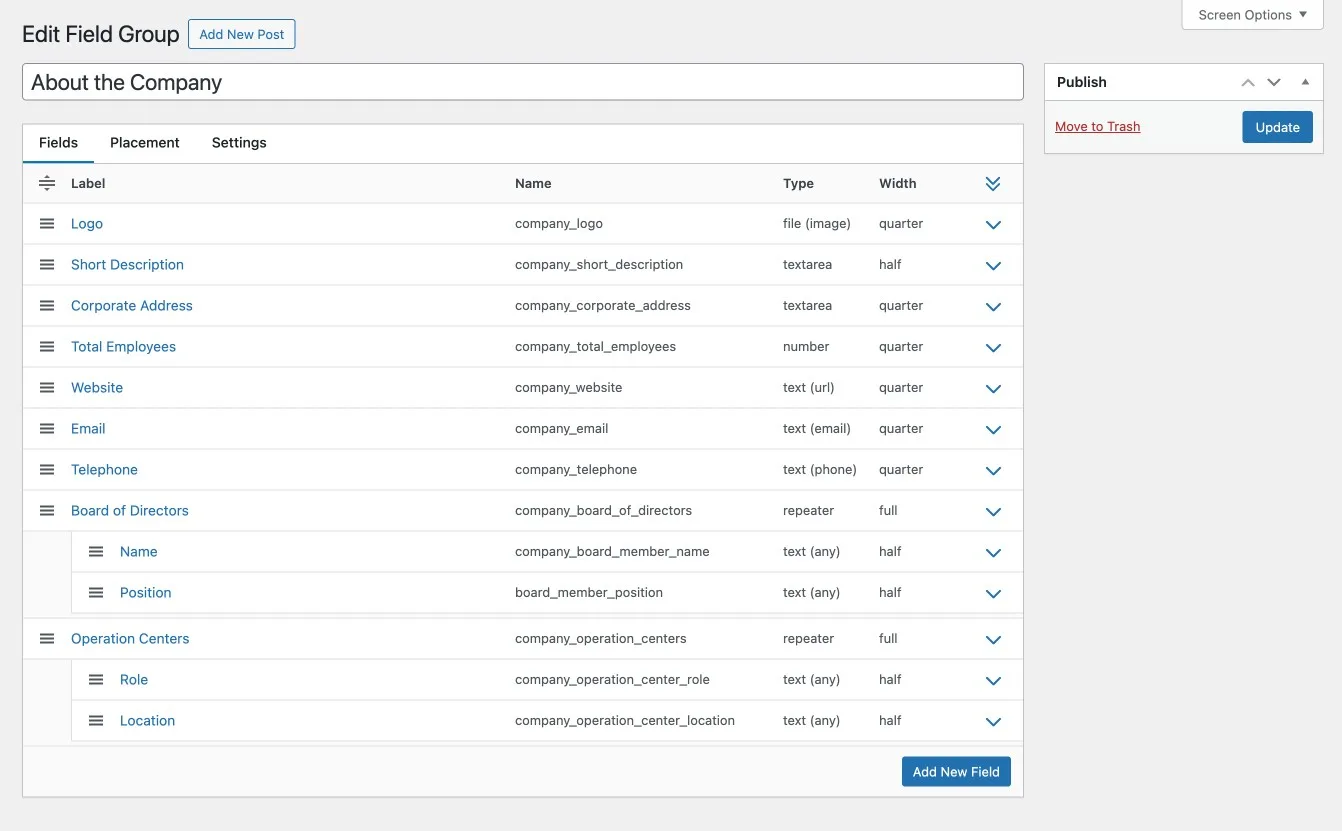Switch to the Settings tab
1342x831 pixels.
[x=239, y=143]
